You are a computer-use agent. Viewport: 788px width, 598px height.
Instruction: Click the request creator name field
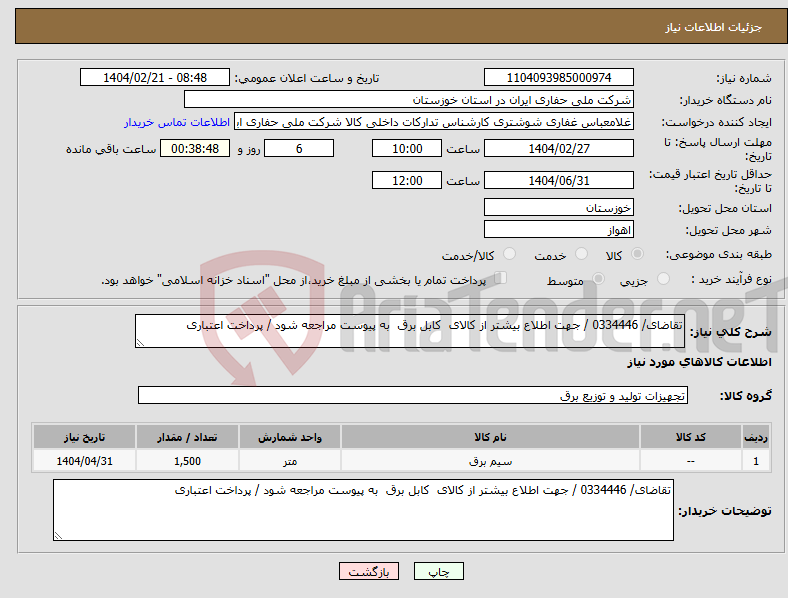coord(434,122)
